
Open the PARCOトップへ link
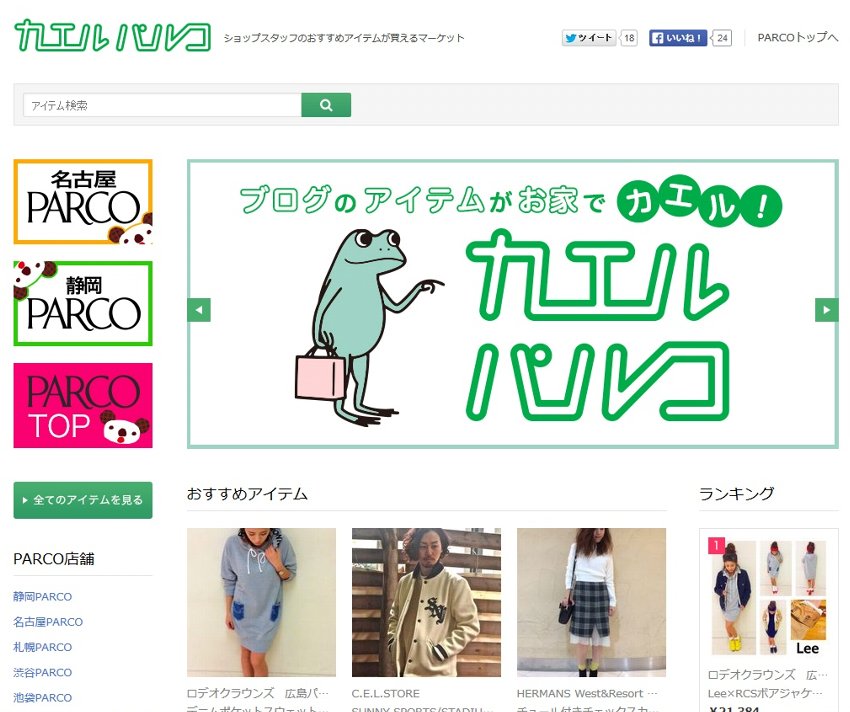pos(797,37)
